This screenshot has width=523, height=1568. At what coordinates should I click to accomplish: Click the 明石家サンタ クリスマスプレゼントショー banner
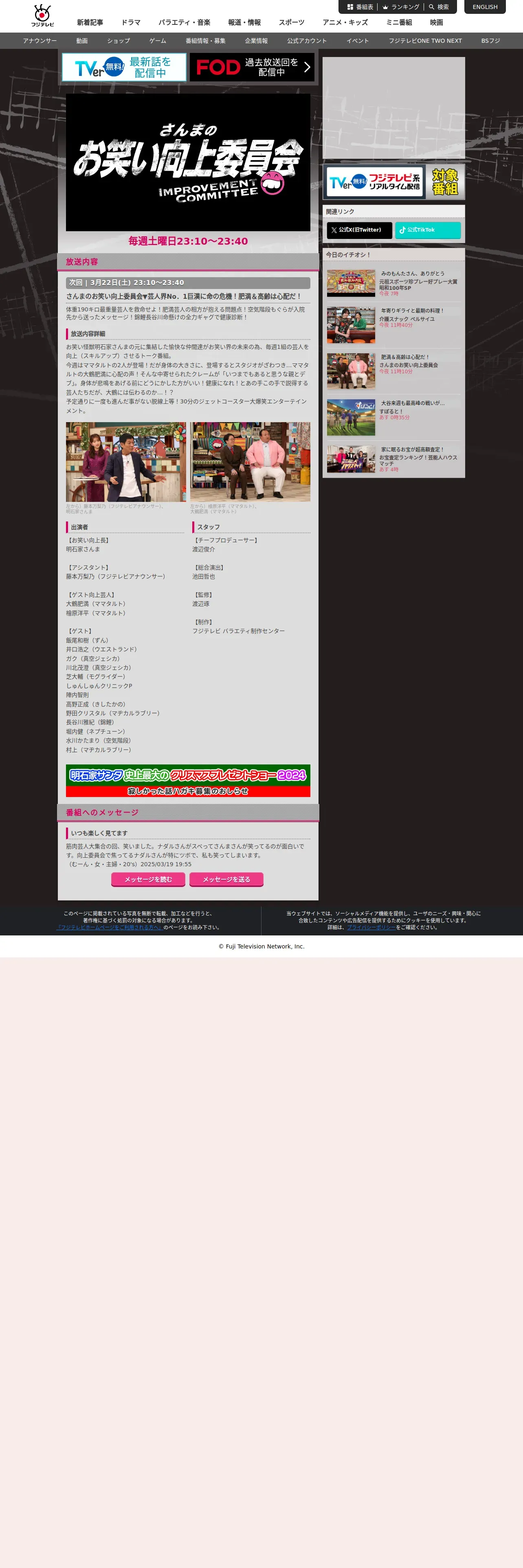(188, 781)
